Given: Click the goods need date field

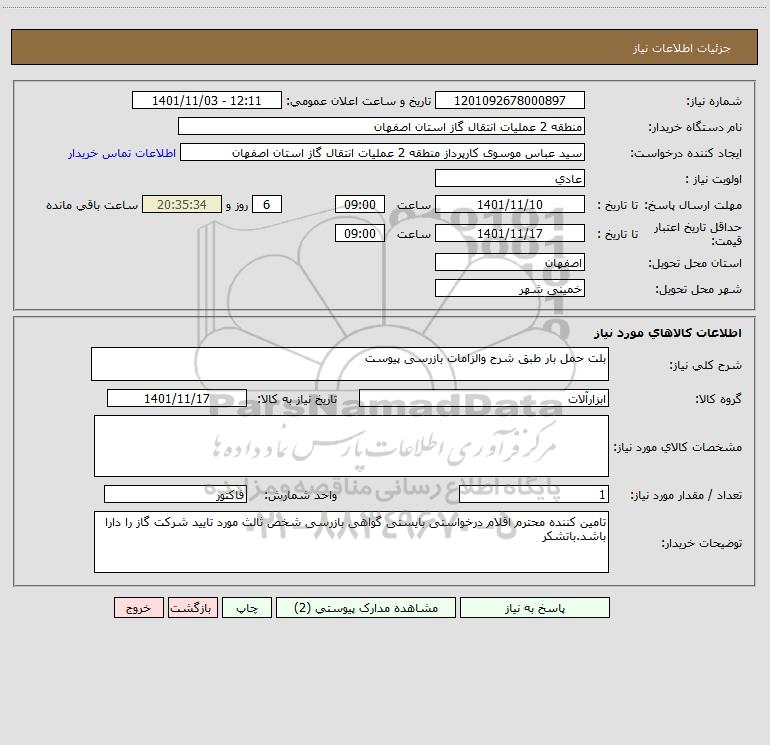Looking at the screenshot, I should pos(177,398).
